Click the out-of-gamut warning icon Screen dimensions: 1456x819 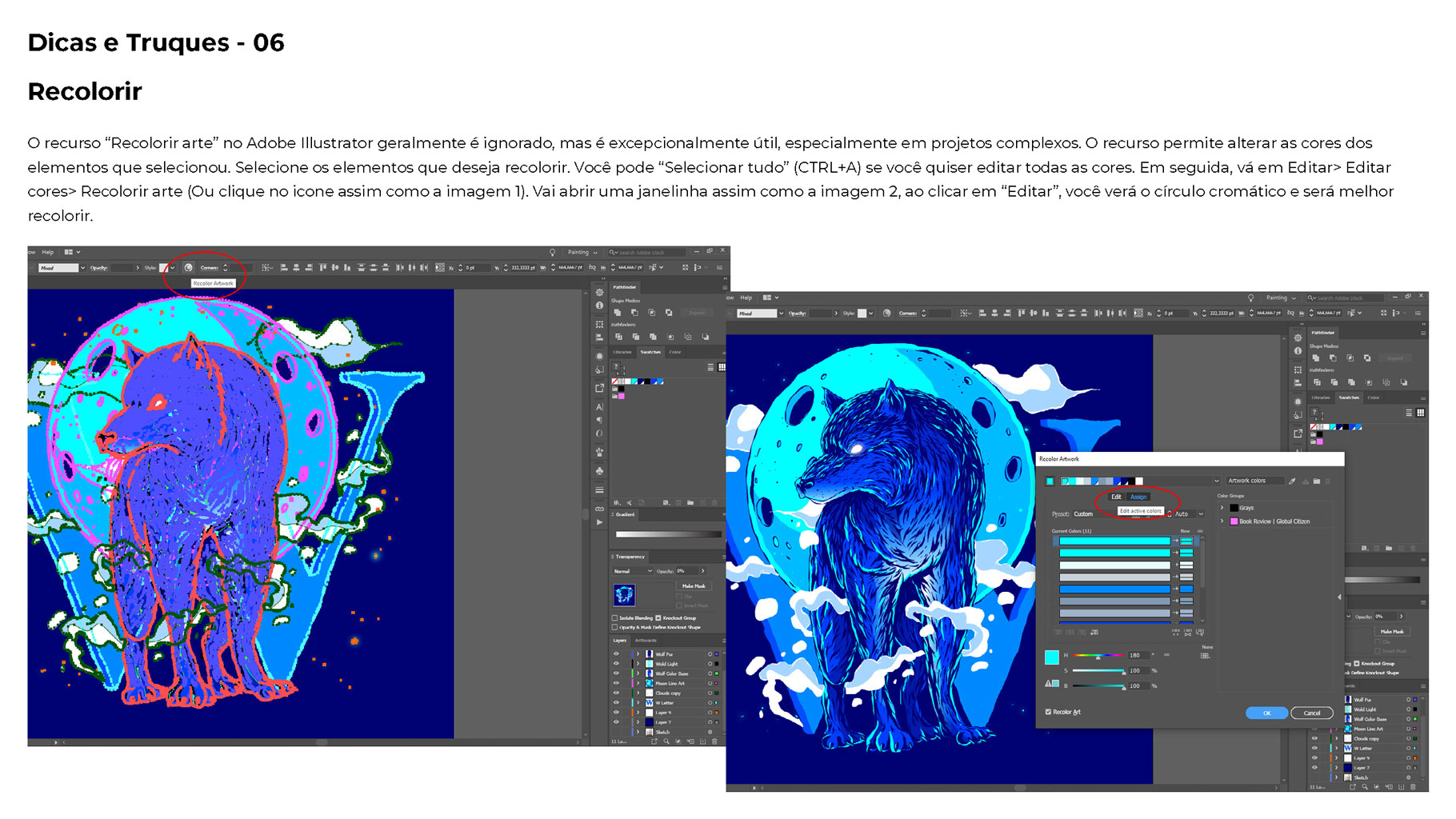tap(1048, 684)
